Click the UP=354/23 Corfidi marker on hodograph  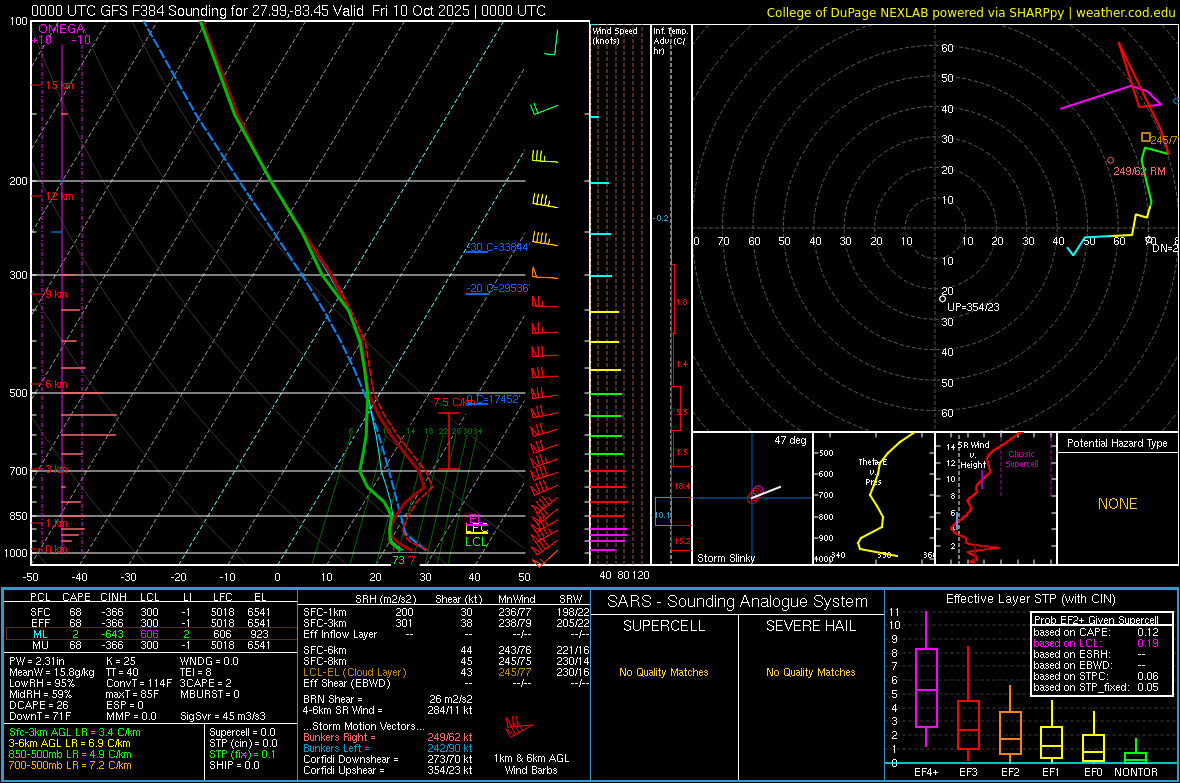(942, 299)
